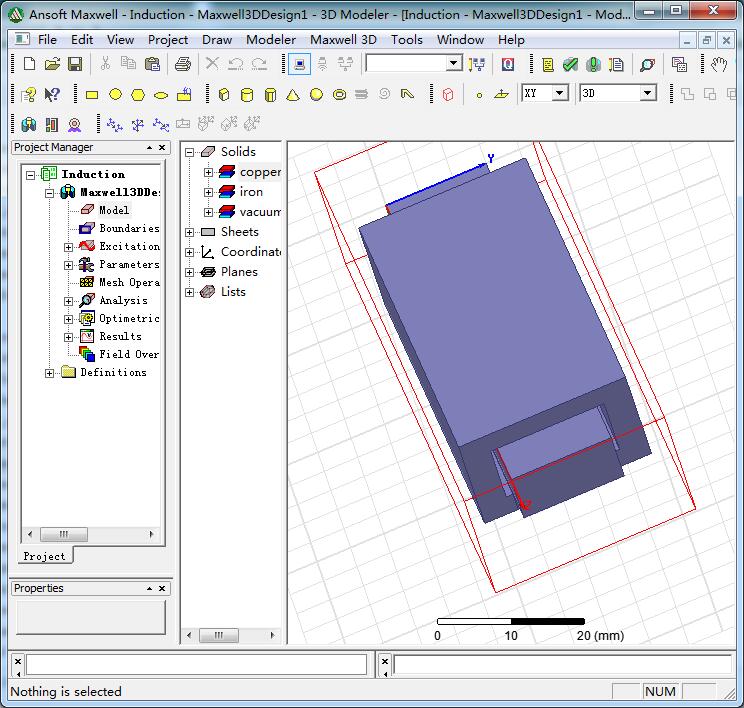Image resolution: width=744 pixels, height=708 pixels.
Task: Click the Rotate objects icon
Action: click(138, 125)
